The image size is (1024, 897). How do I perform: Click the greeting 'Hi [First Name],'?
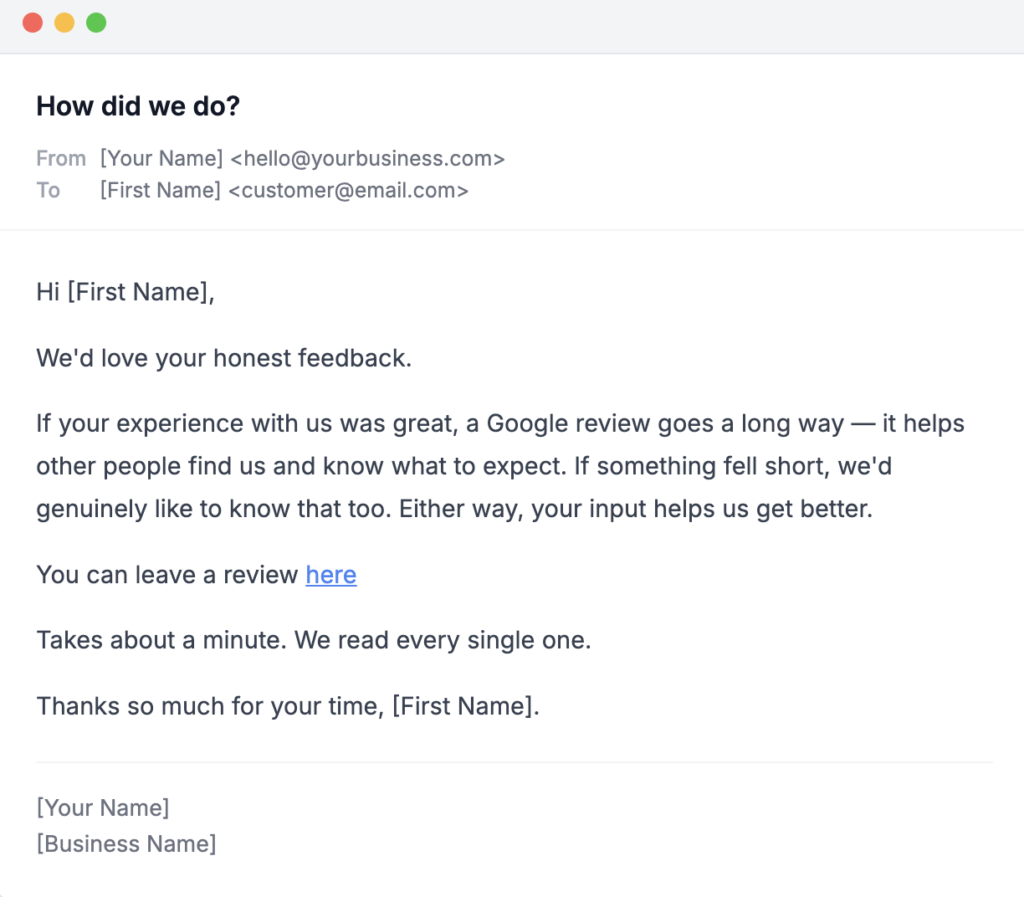point(125,292)
